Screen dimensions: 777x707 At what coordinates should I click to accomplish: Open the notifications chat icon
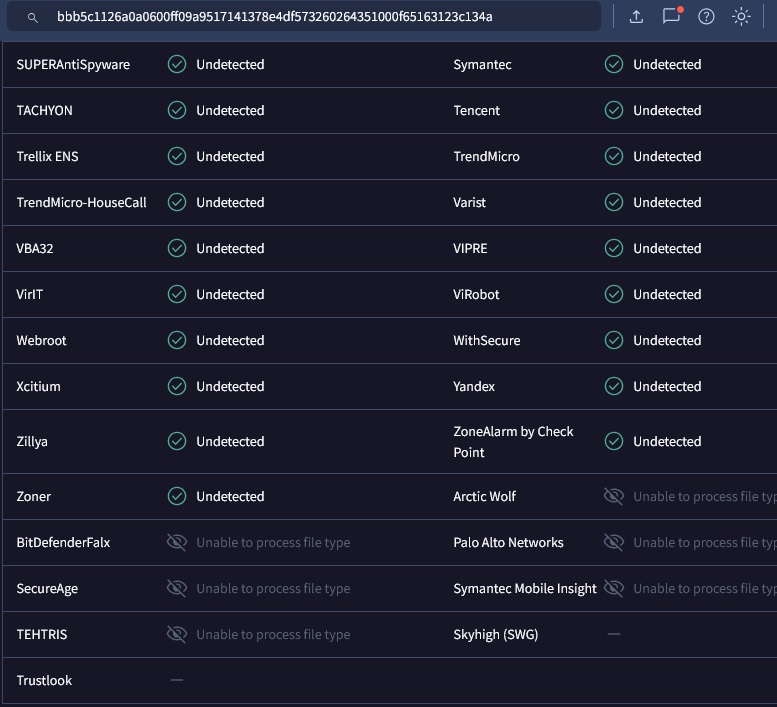point(671,16)
